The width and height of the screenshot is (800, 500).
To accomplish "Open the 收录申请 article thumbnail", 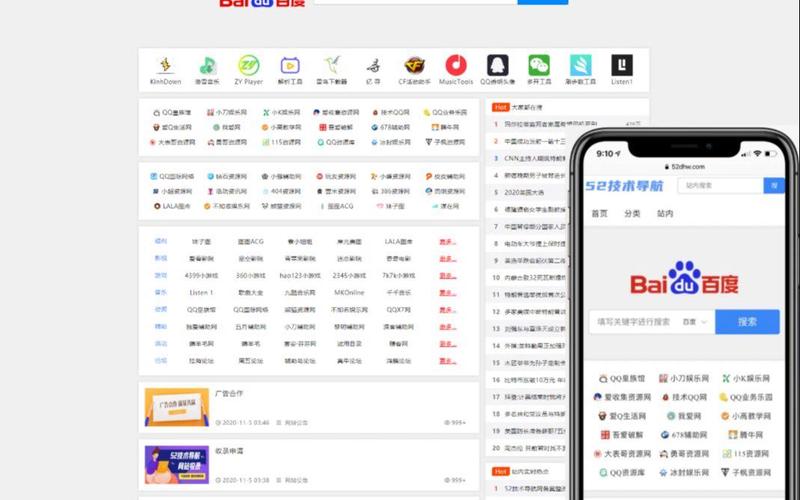I will click(176, 464).
